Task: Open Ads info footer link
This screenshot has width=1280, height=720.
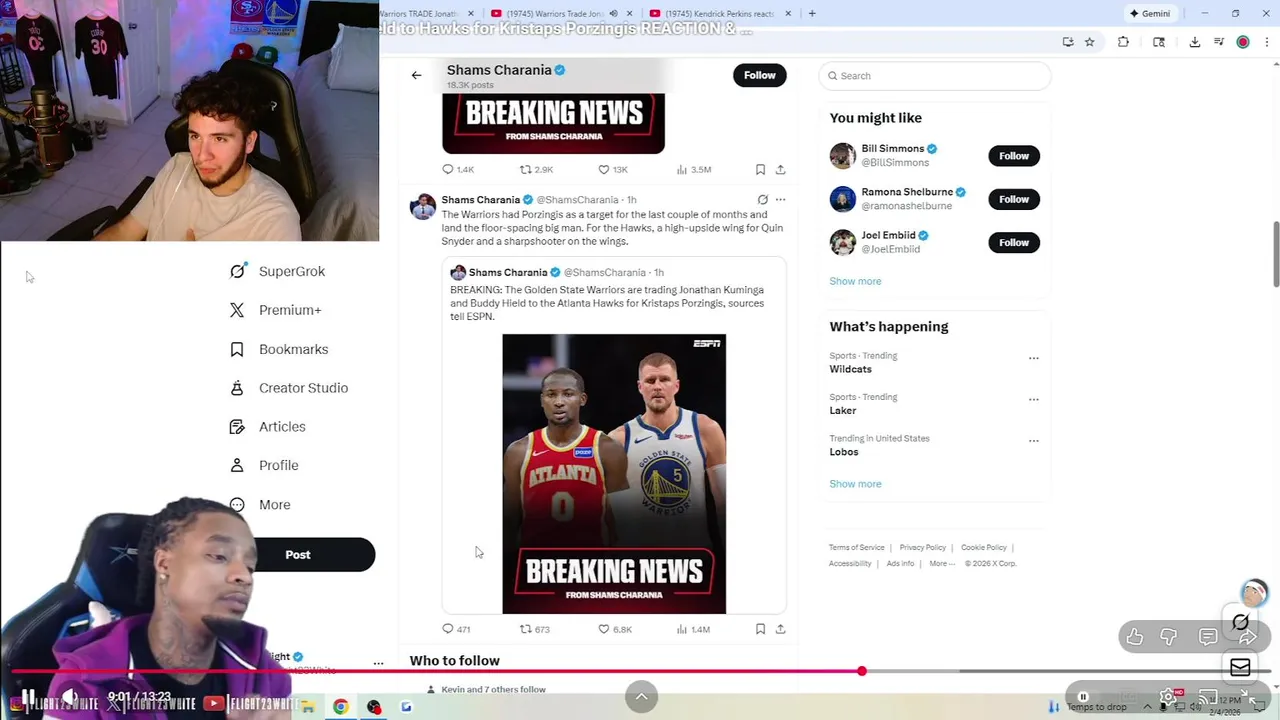Action: coord(900,564)
